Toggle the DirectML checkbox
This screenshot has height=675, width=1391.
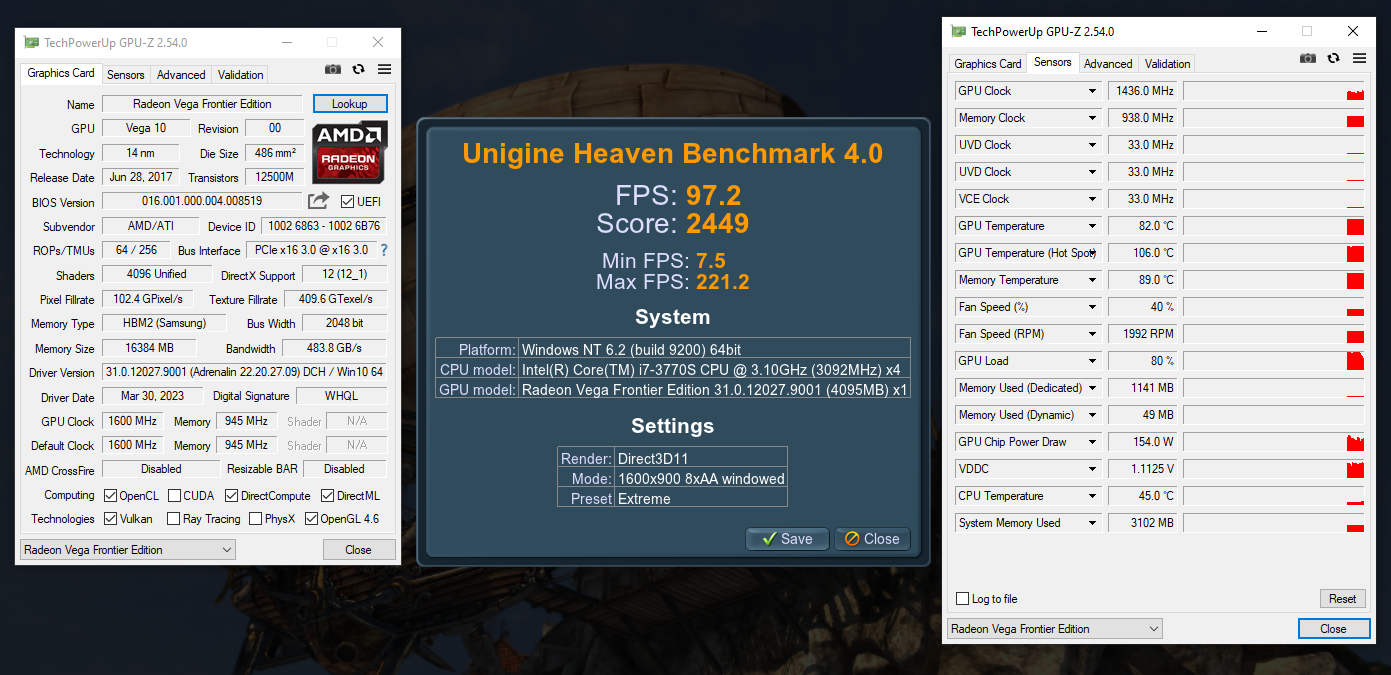click(x=328, y=496)
